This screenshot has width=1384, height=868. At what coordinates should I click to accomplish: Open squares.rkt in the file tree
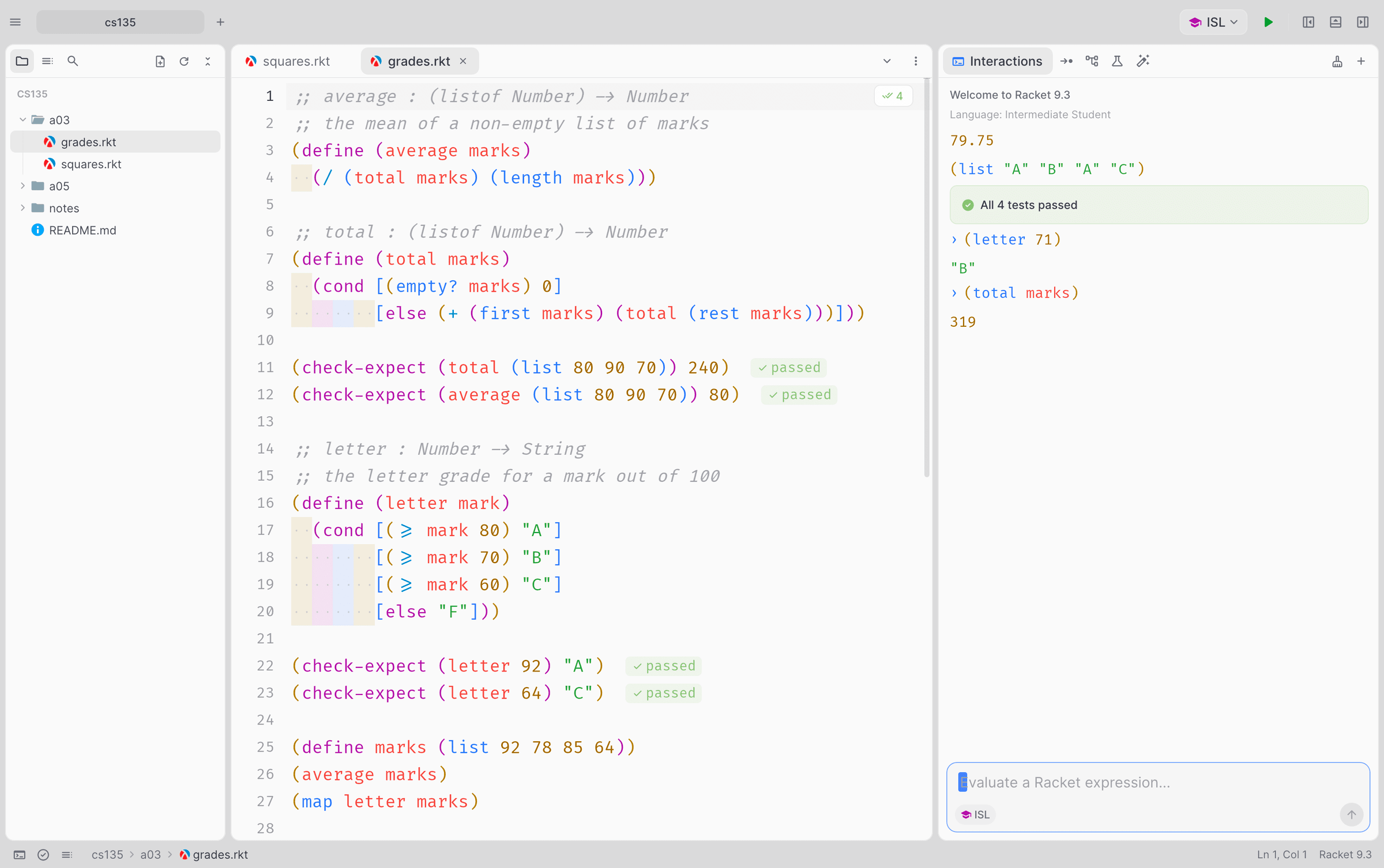115,164
